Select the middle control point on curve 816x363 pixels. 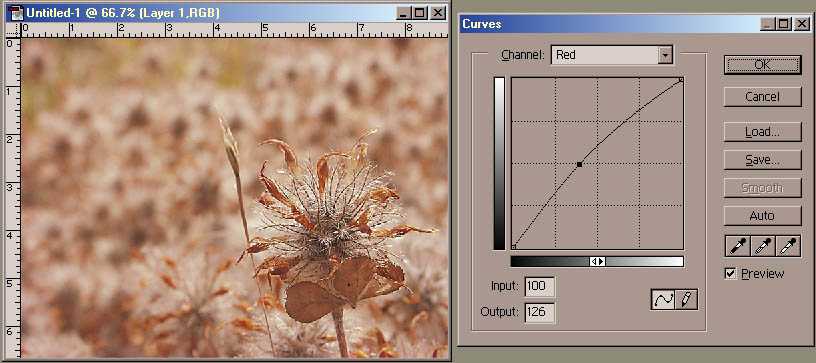(x=579, y=164)
